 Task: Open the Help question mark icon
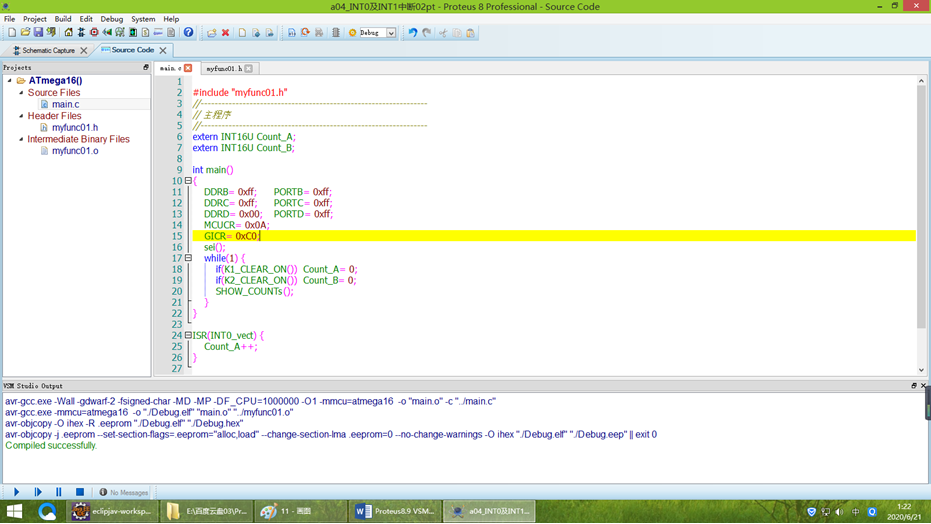point(188,33)
